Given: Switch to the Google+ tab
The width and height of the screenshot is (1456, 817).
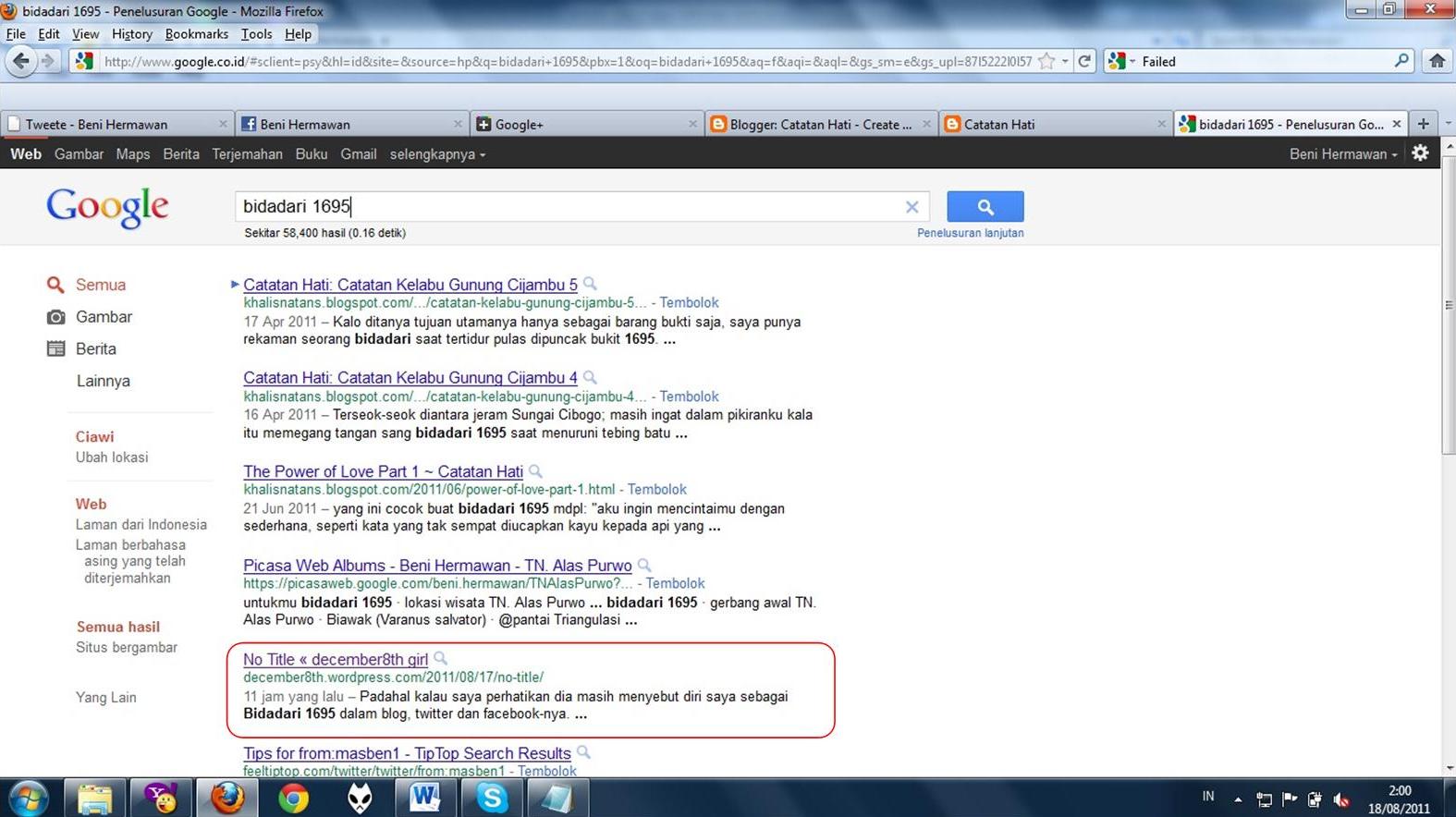Looking at the screenshot, I should pyautogui.click(x=586, y=124).
